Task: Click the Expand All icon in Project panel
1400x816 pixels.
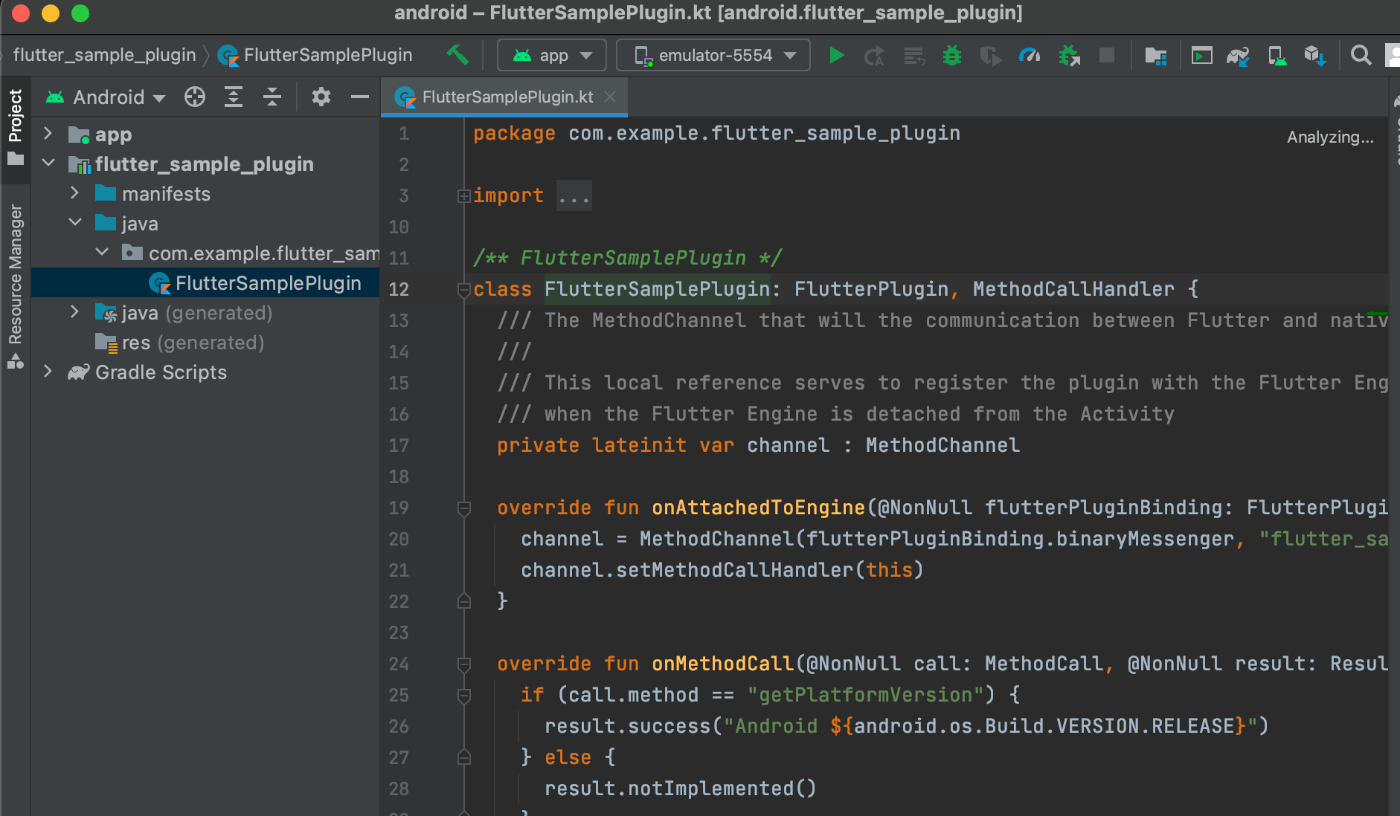Action: click(233, 97)
